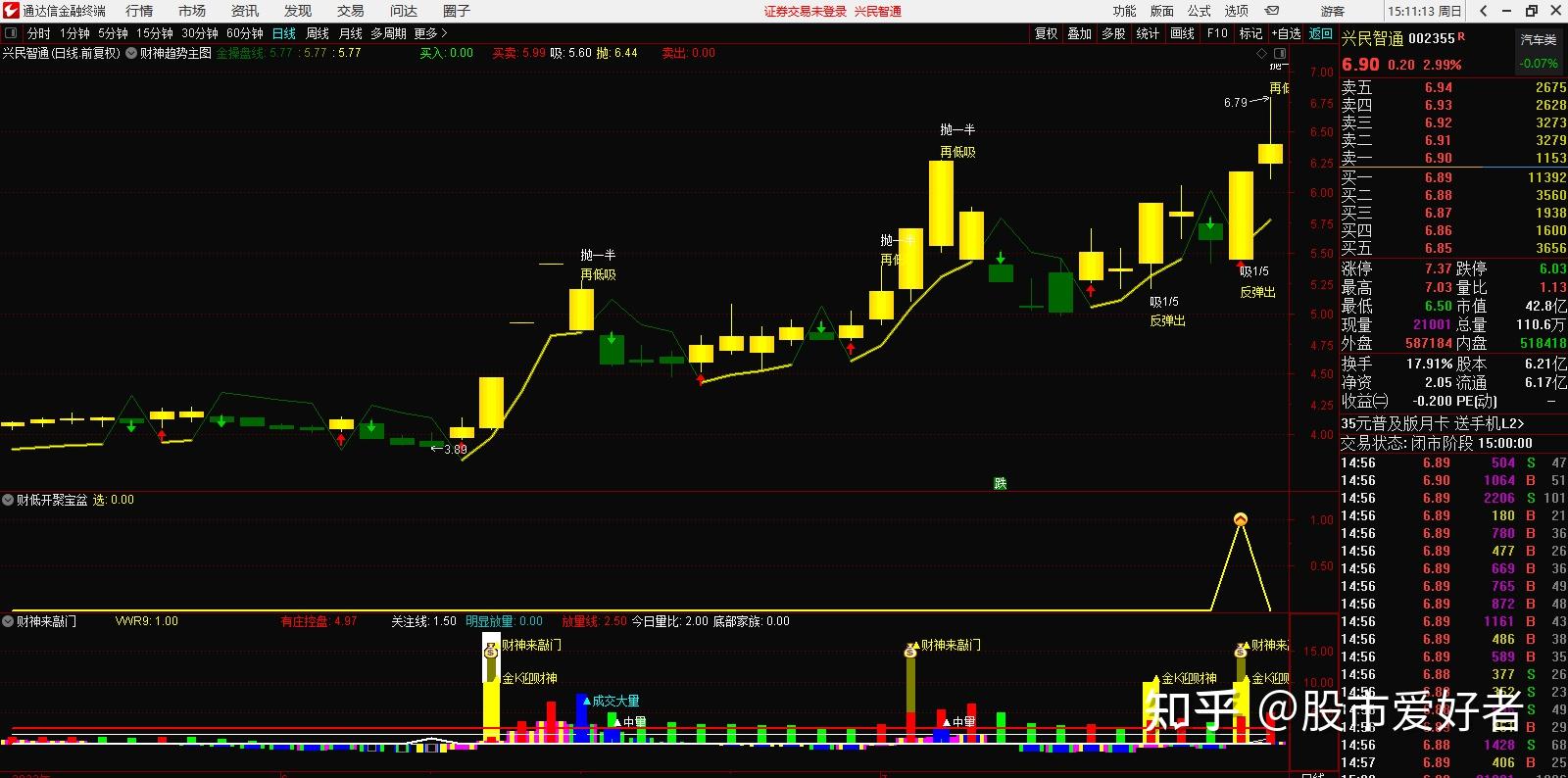Click the 汽车类 sector box

pyautogui.click(x=1538, y=40)
